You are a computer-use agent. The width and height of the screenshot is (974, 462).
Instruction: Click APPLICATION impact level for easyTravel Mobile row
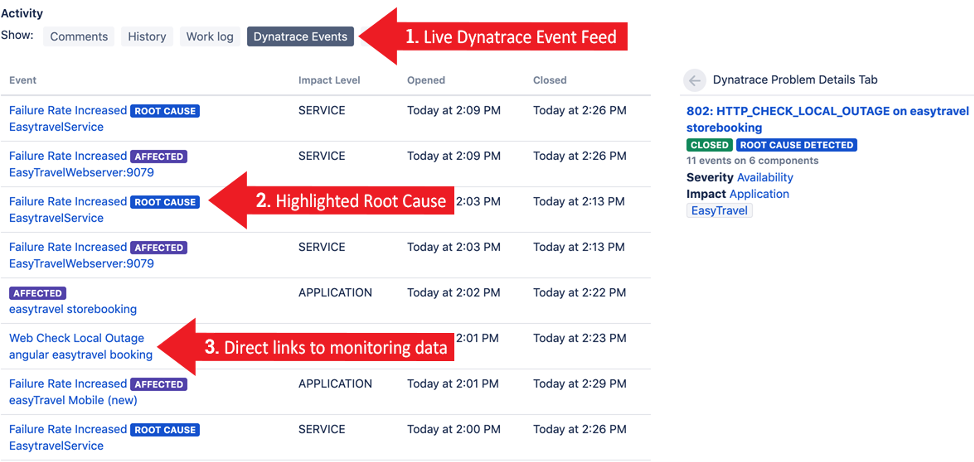[335, 384]
